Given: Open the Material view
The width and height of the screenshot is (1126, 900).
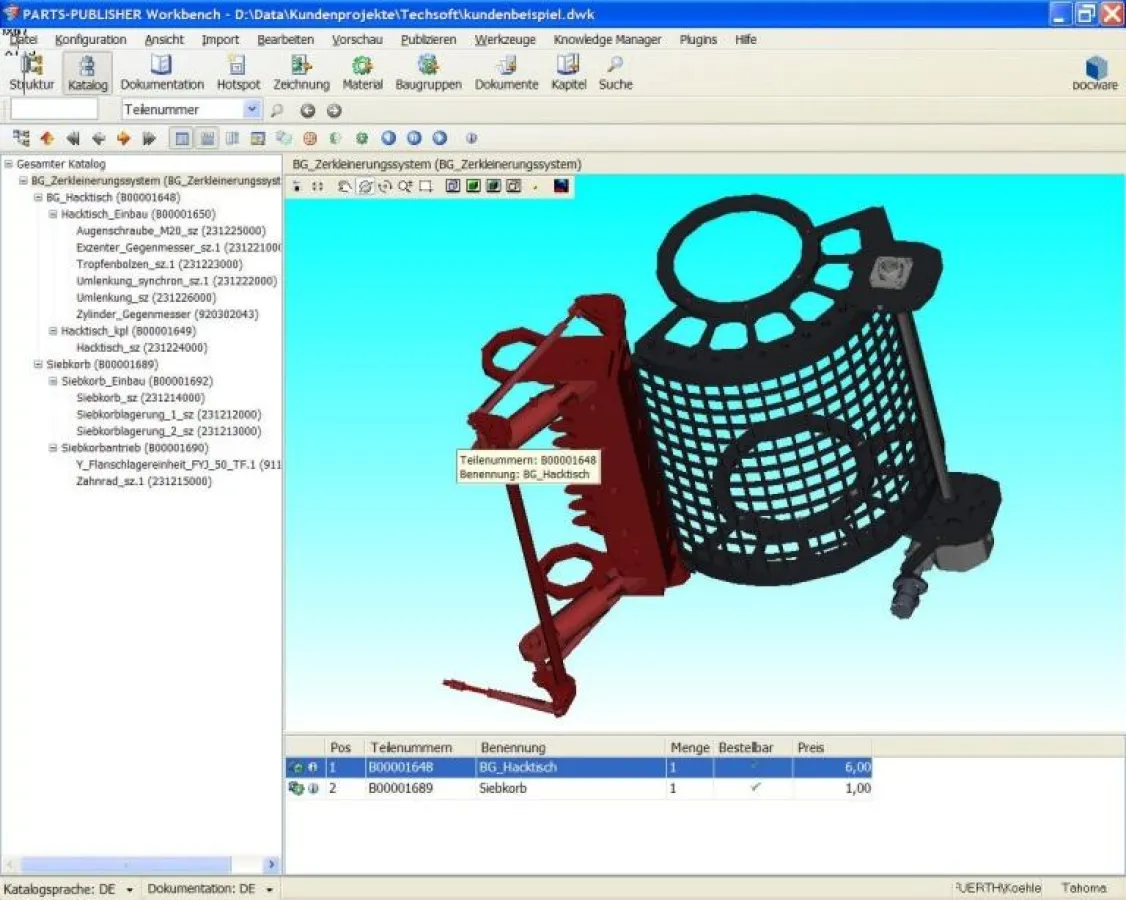Looking at the screenshot, I should (362, 70).
